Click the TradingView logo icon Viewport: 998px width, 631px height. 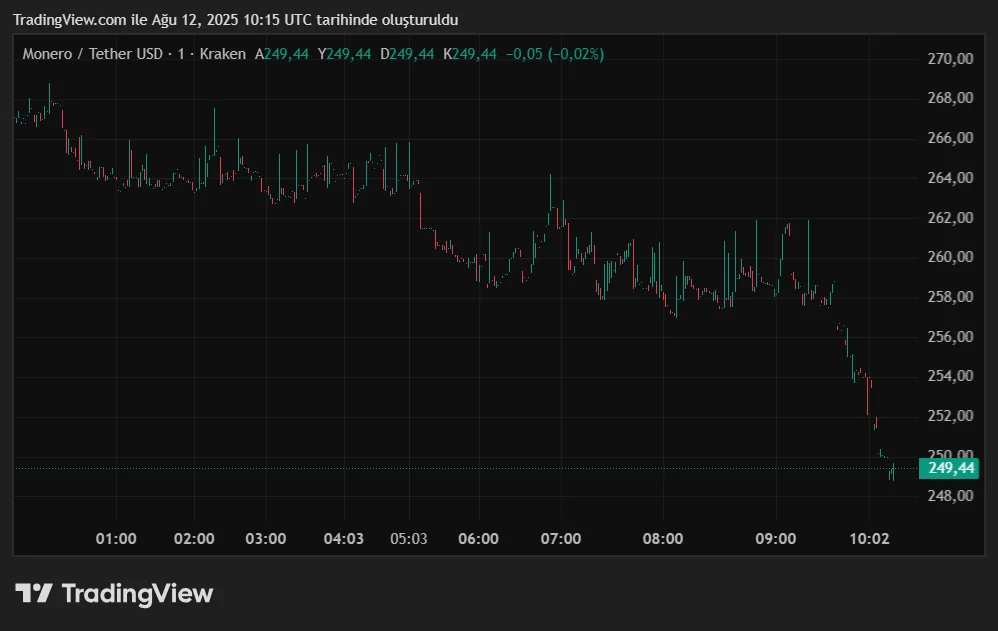[x=34, y=593]
